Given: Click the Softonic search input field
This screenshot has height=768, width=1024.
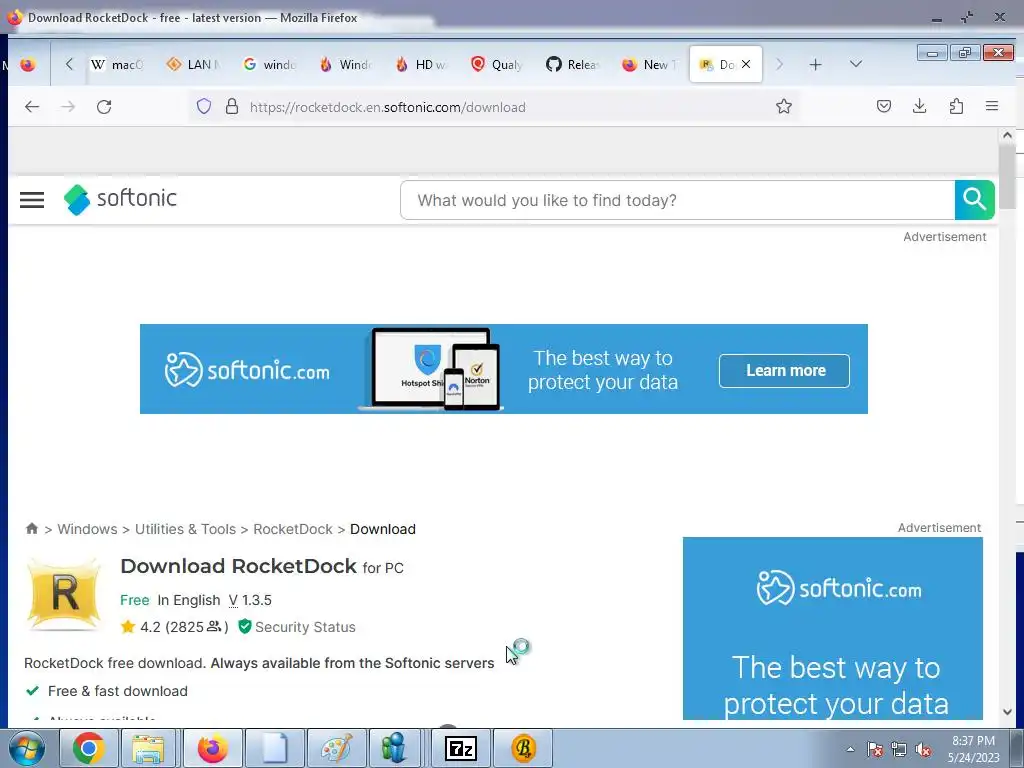Looking at the screenshot, I should pos(678,200).
